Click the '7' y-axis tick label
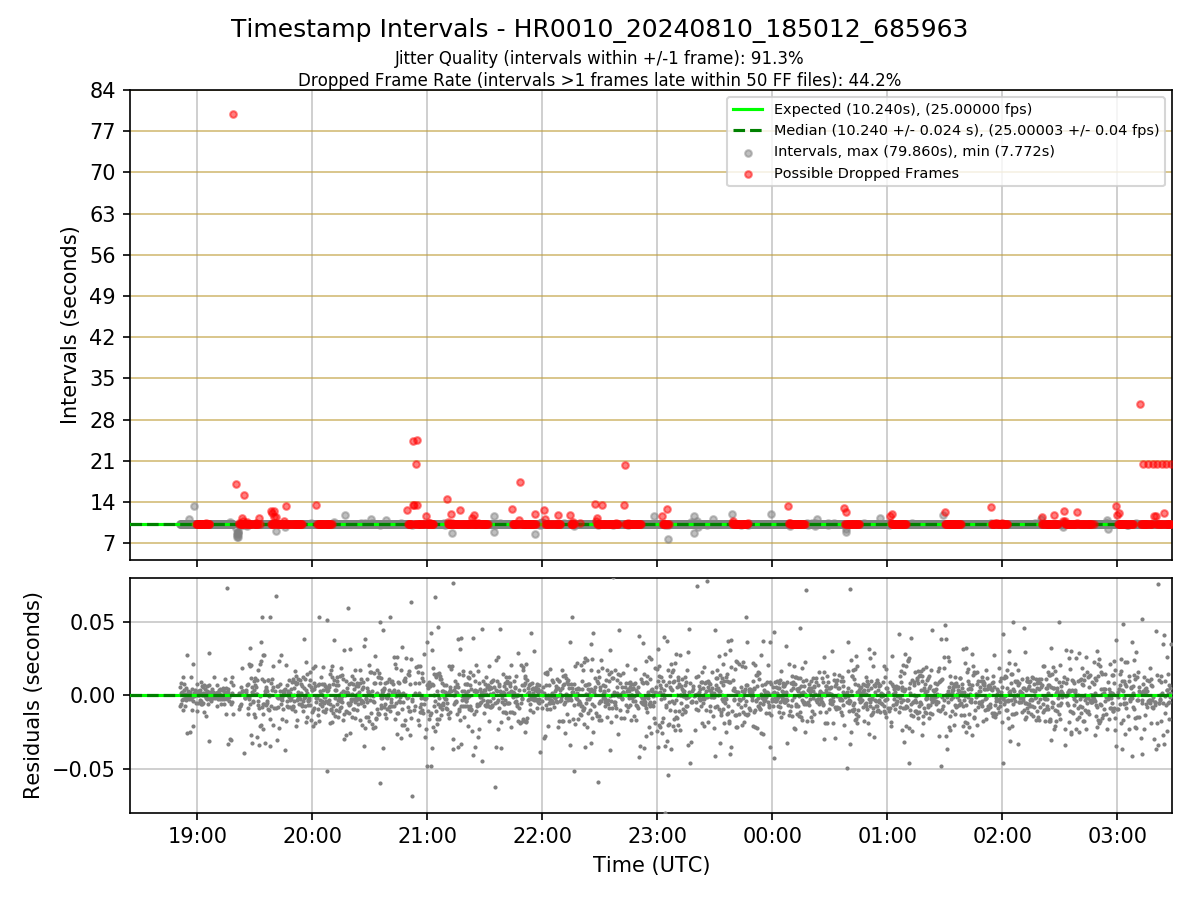Screen dimensions: 1200x900 point(111,544)
